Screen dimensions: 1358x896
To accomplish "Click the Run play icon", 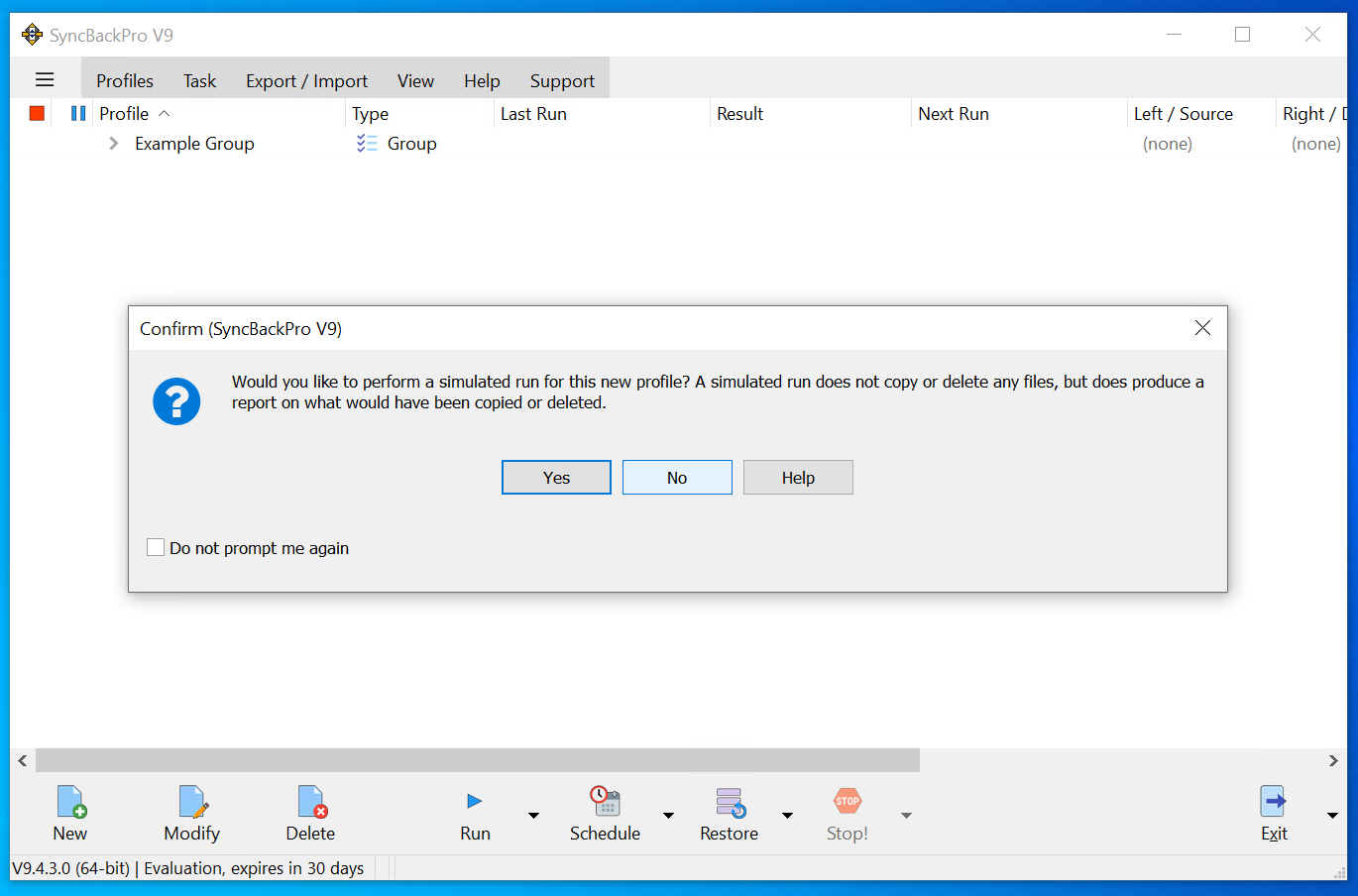I will pos(475,801).
